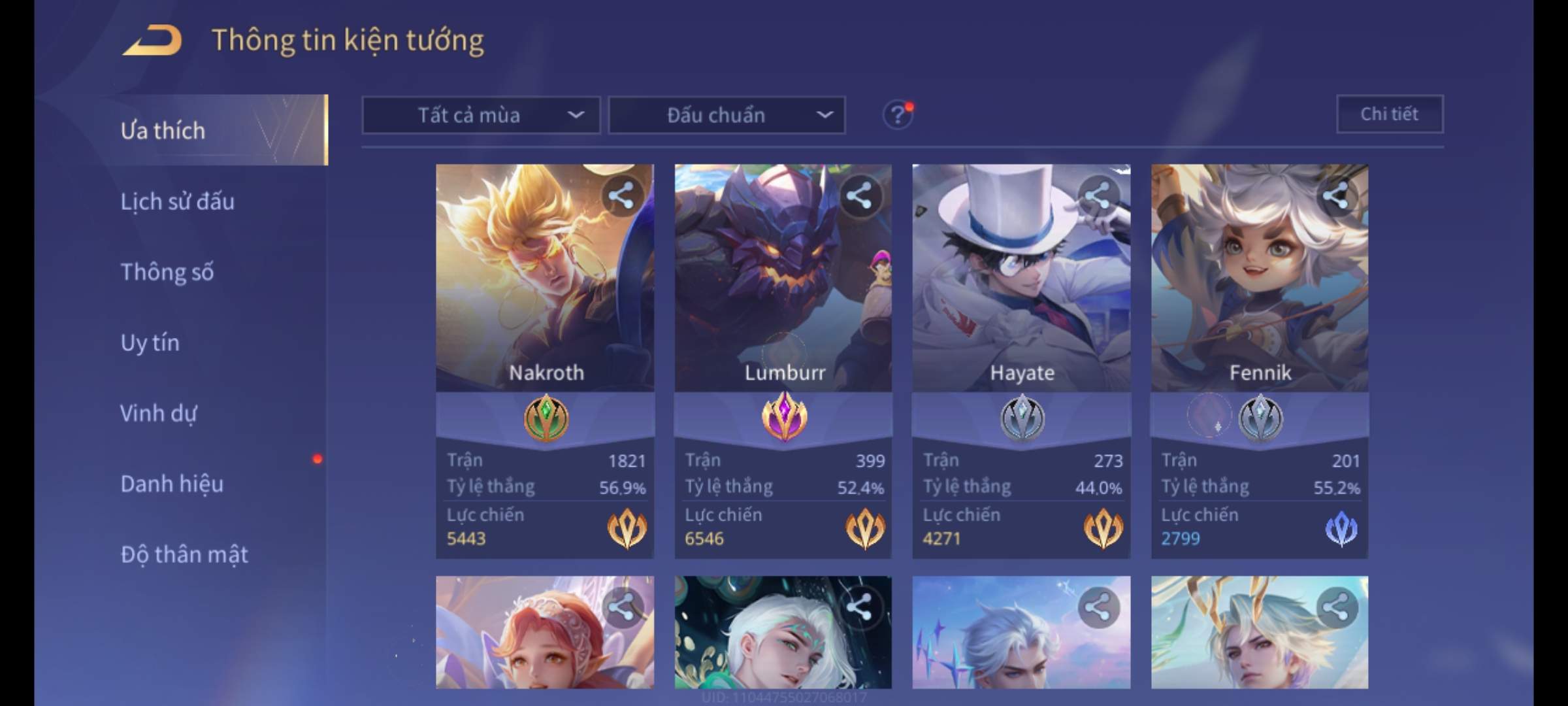Open the Chi tiết details button
Screen dimensions: 1568x706
click(1390, 114)
